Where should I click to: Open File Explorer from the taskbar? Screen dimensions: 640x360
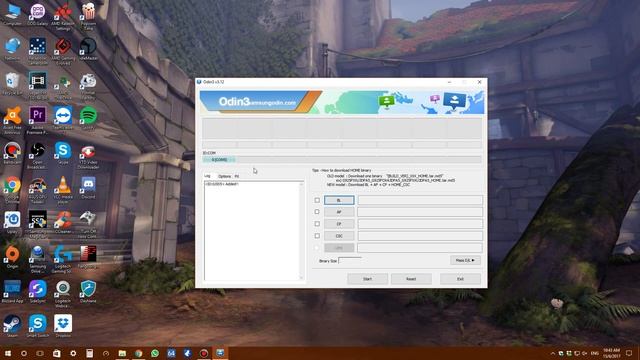(x=122, y=353)
